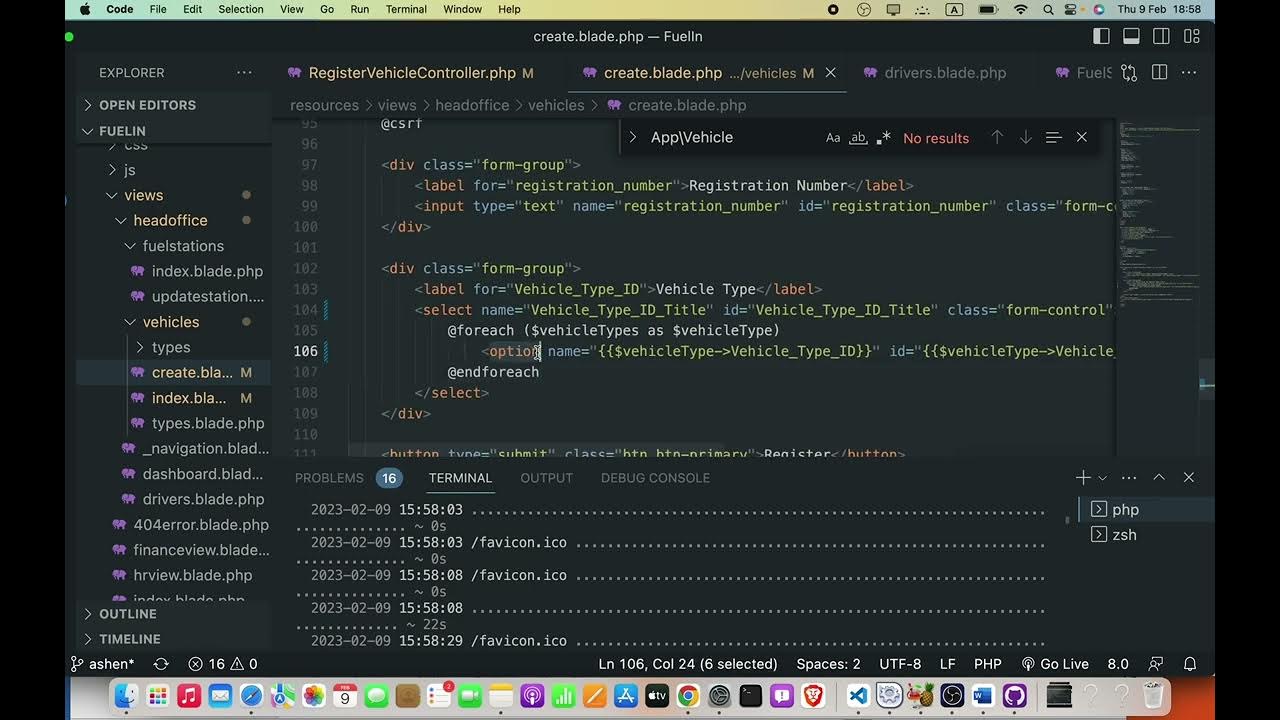Select php terminal instance
The width and height of the screenshot is (1280, 720).
(x=1145, y=509)
